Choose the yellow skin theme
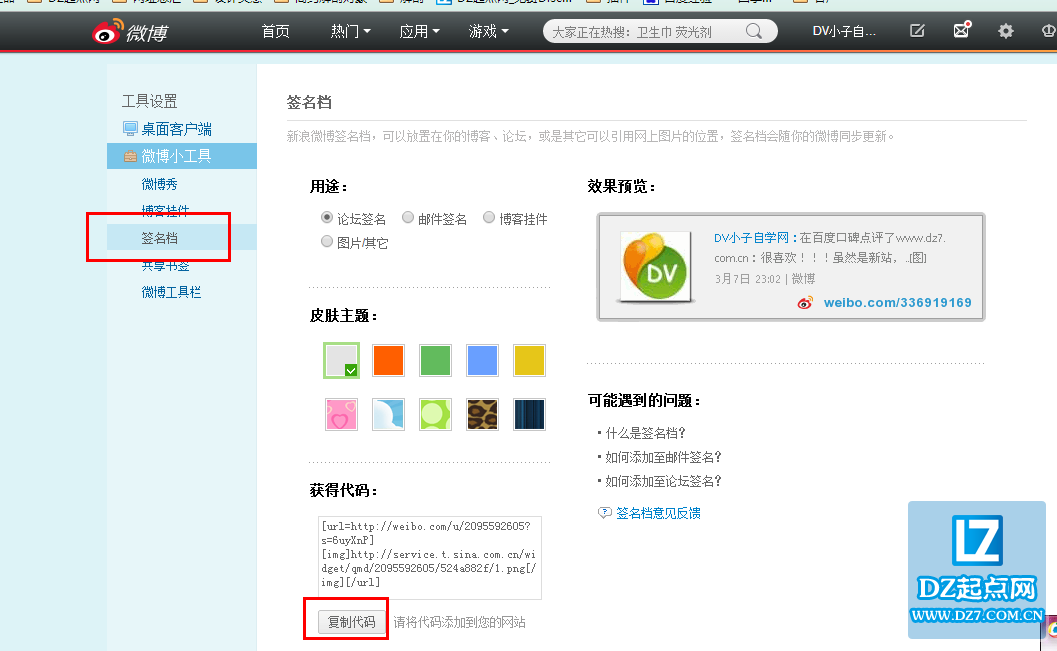The width and height of the screenshot is (1057, 651). click(x=529, y=361)
